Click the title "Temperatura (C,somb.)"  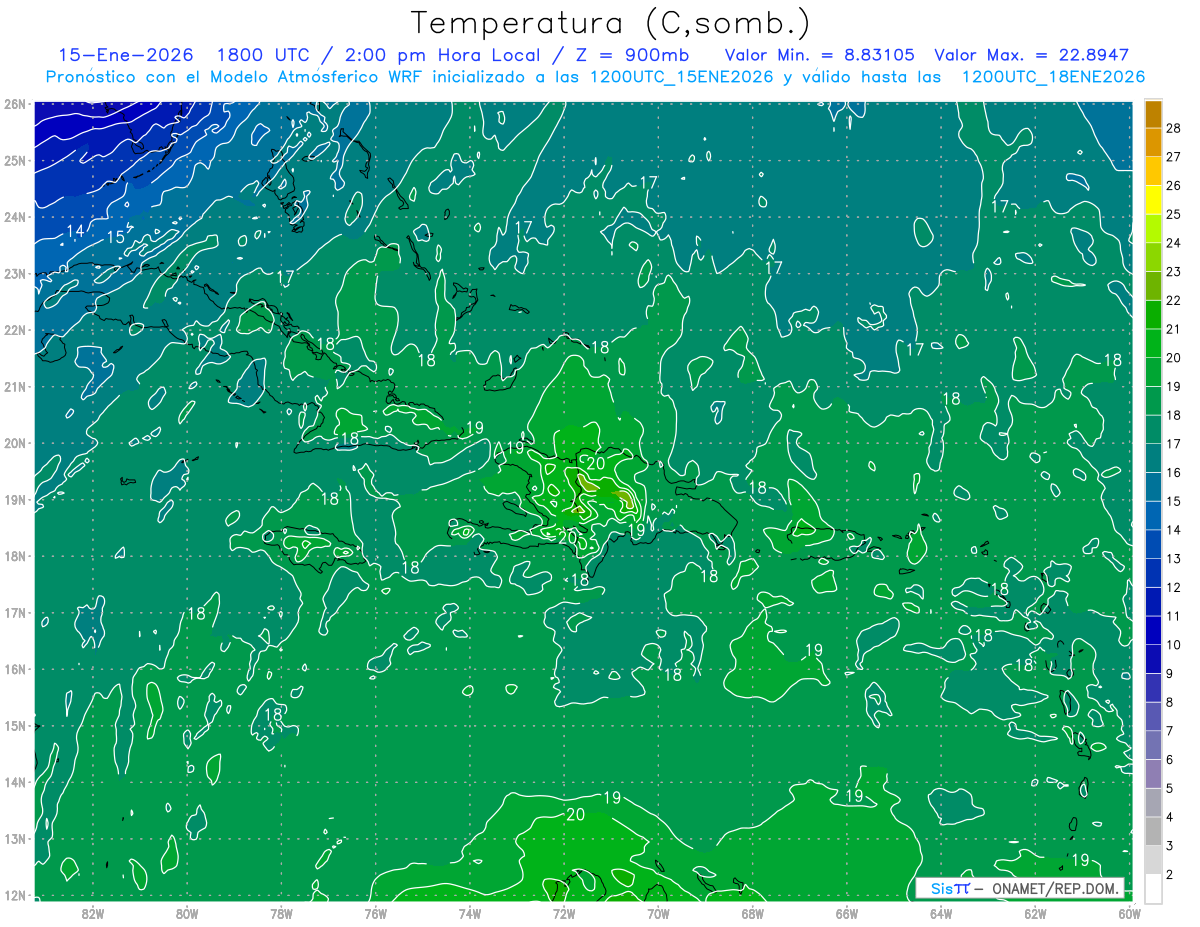(611, 23)
